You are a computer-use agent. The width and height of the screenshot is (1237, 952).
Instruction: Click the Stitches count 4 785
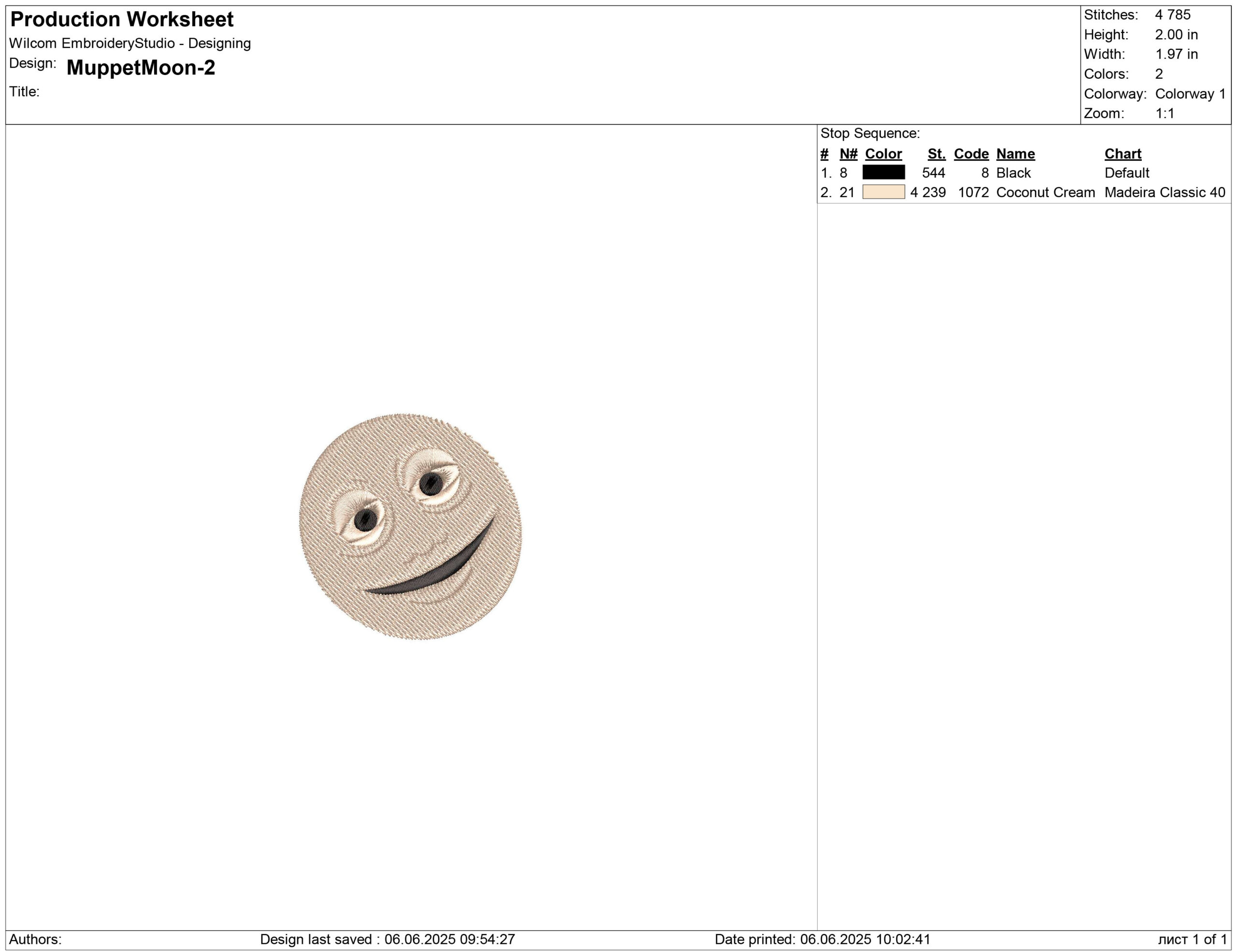(1172, 14)
